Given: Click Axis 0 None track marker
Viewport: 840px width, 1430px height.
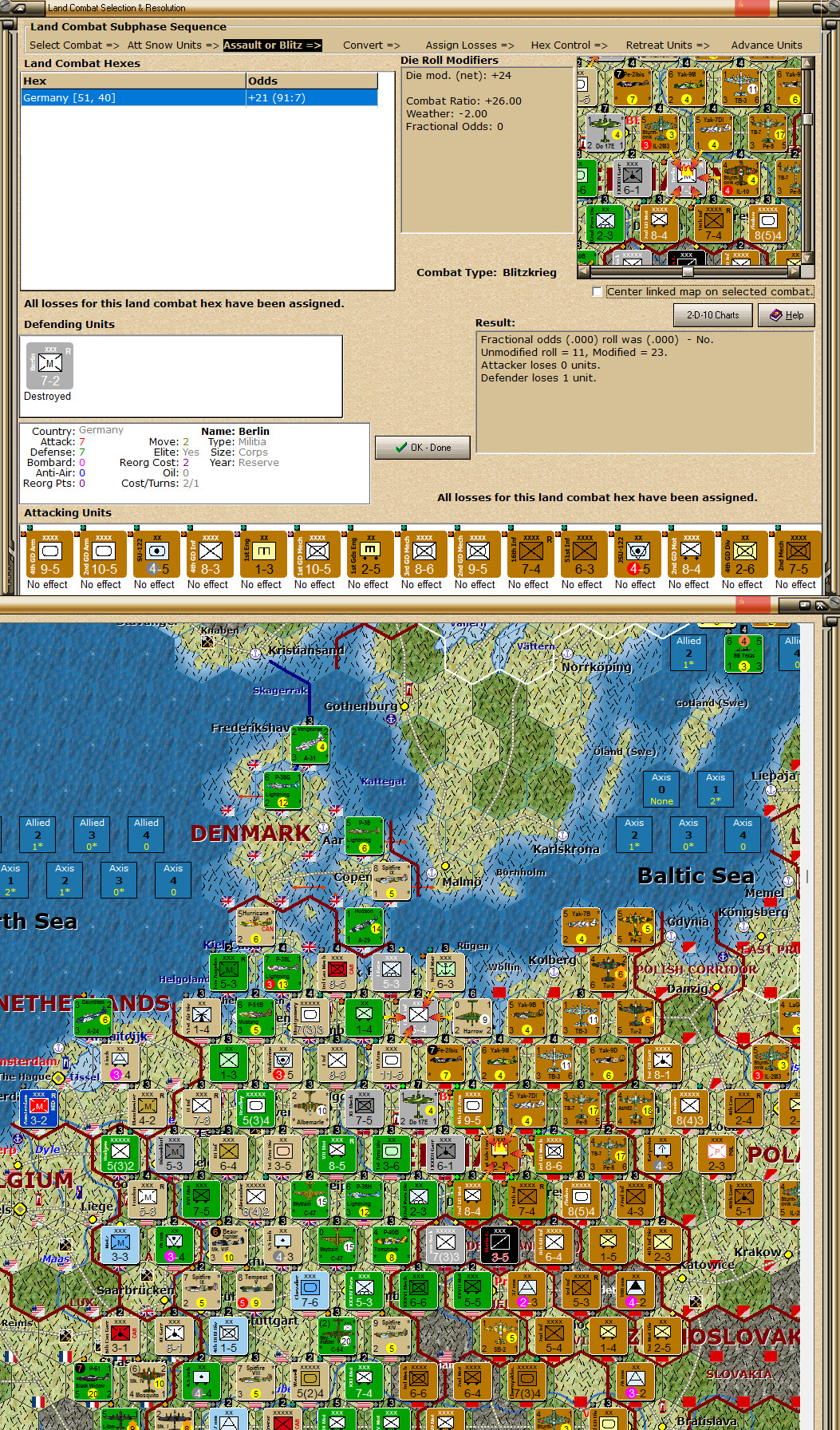Looking at the screenshot, I should point(661,789).
